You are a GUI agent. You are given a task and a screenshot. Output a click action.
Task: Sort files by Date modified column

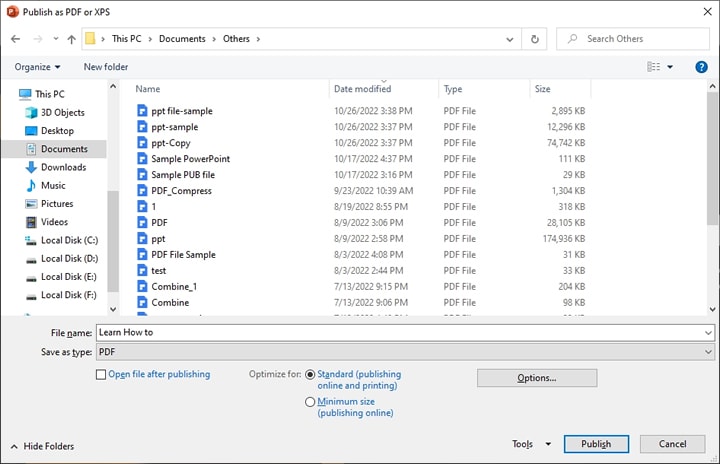click(363, 89)
